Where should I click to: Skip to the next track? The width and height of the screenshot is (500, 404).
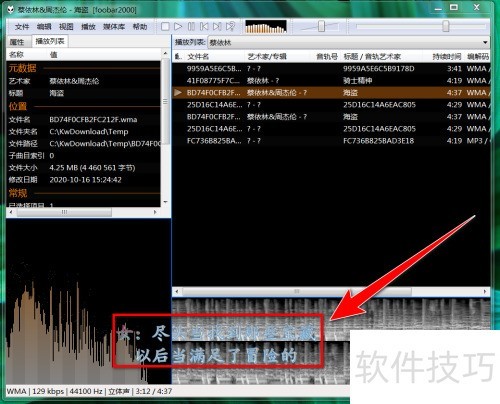217,27
